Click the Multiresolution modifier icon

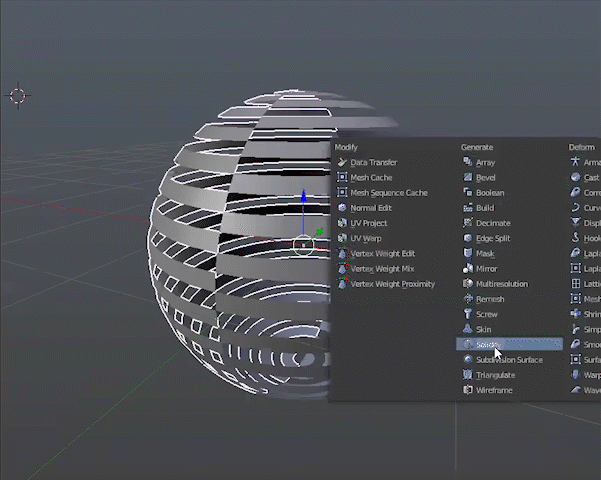[x=468, y=284]
